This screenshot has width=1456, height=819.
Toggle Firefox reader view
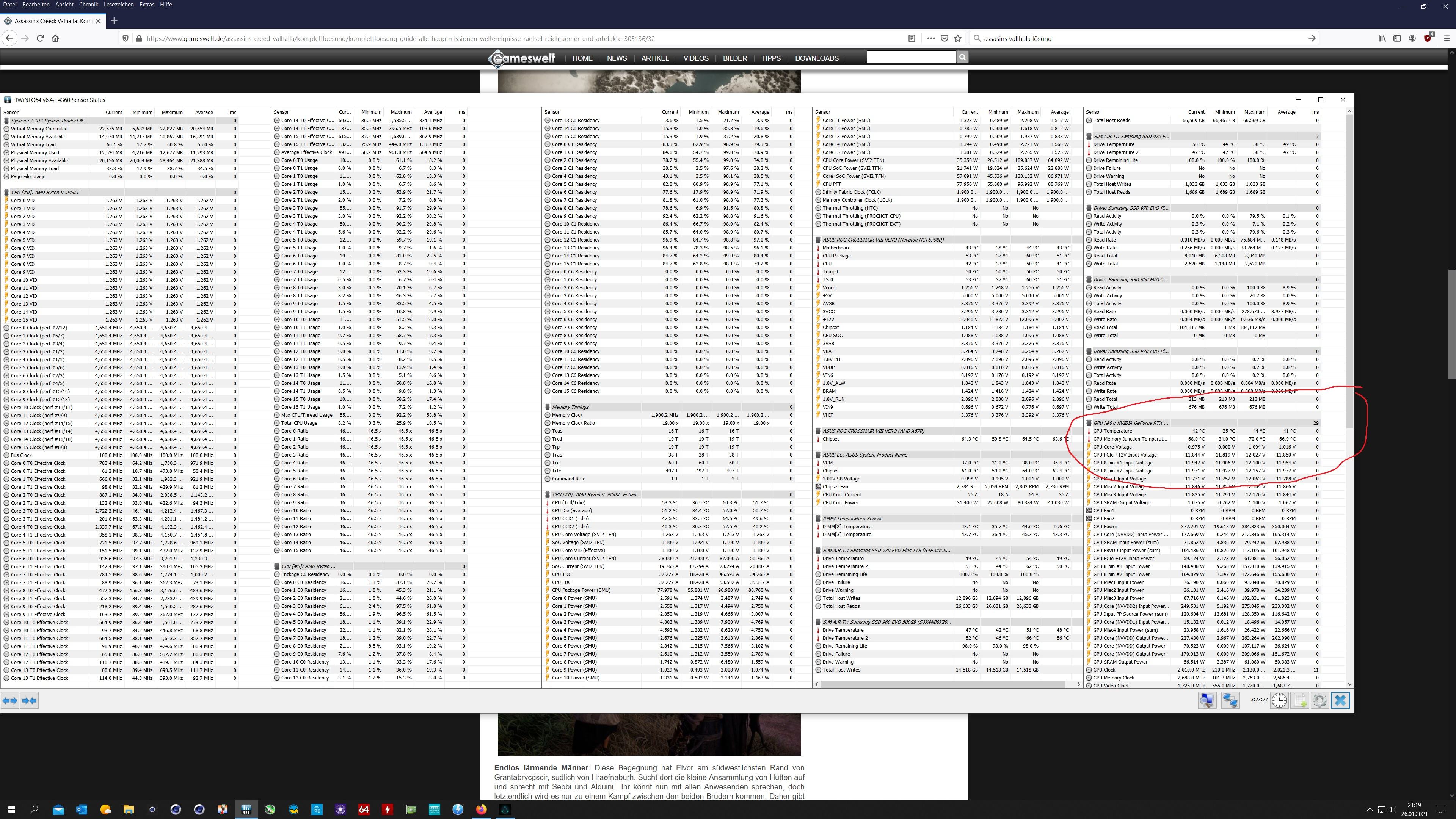912,38
